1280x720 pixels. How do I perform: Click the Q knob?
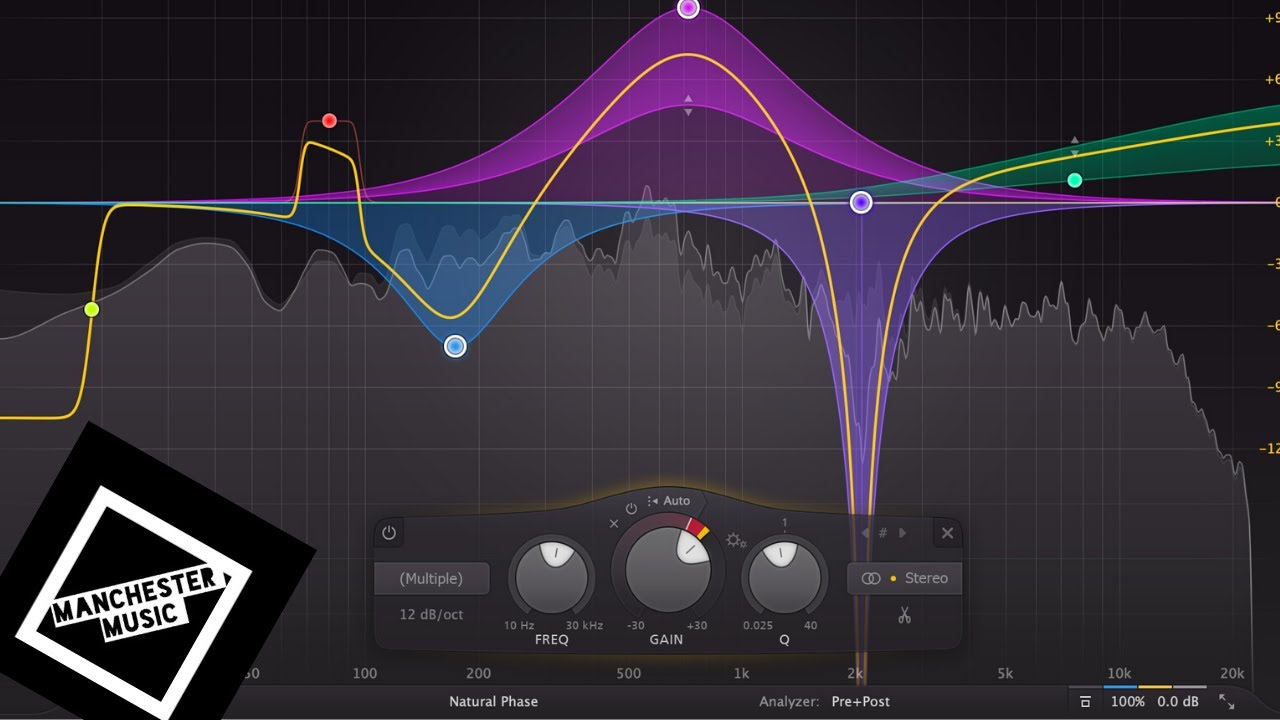coord(784,577)
